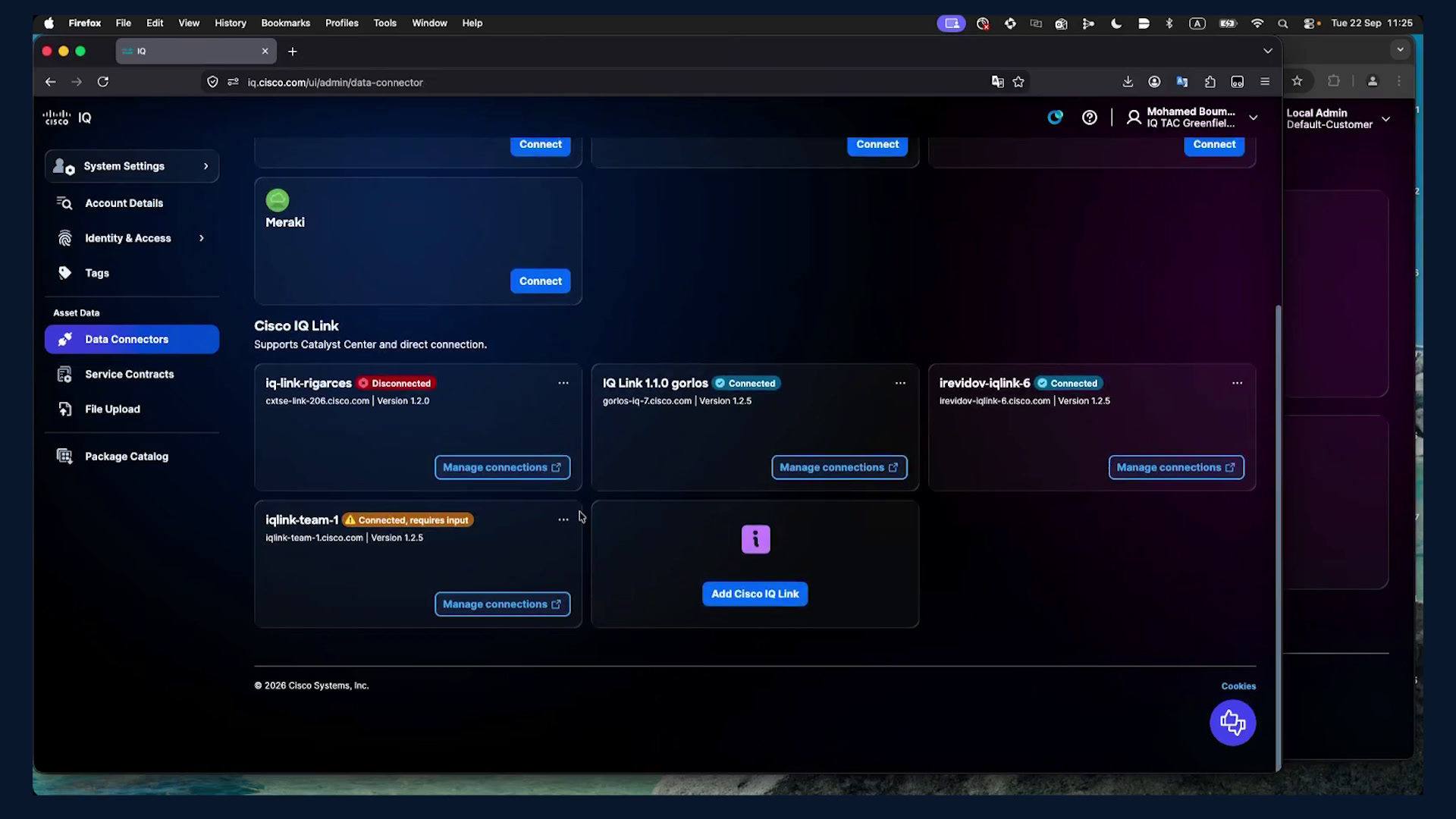
Task: Connect the Meraki data connector
Action: tap(541, 281)
